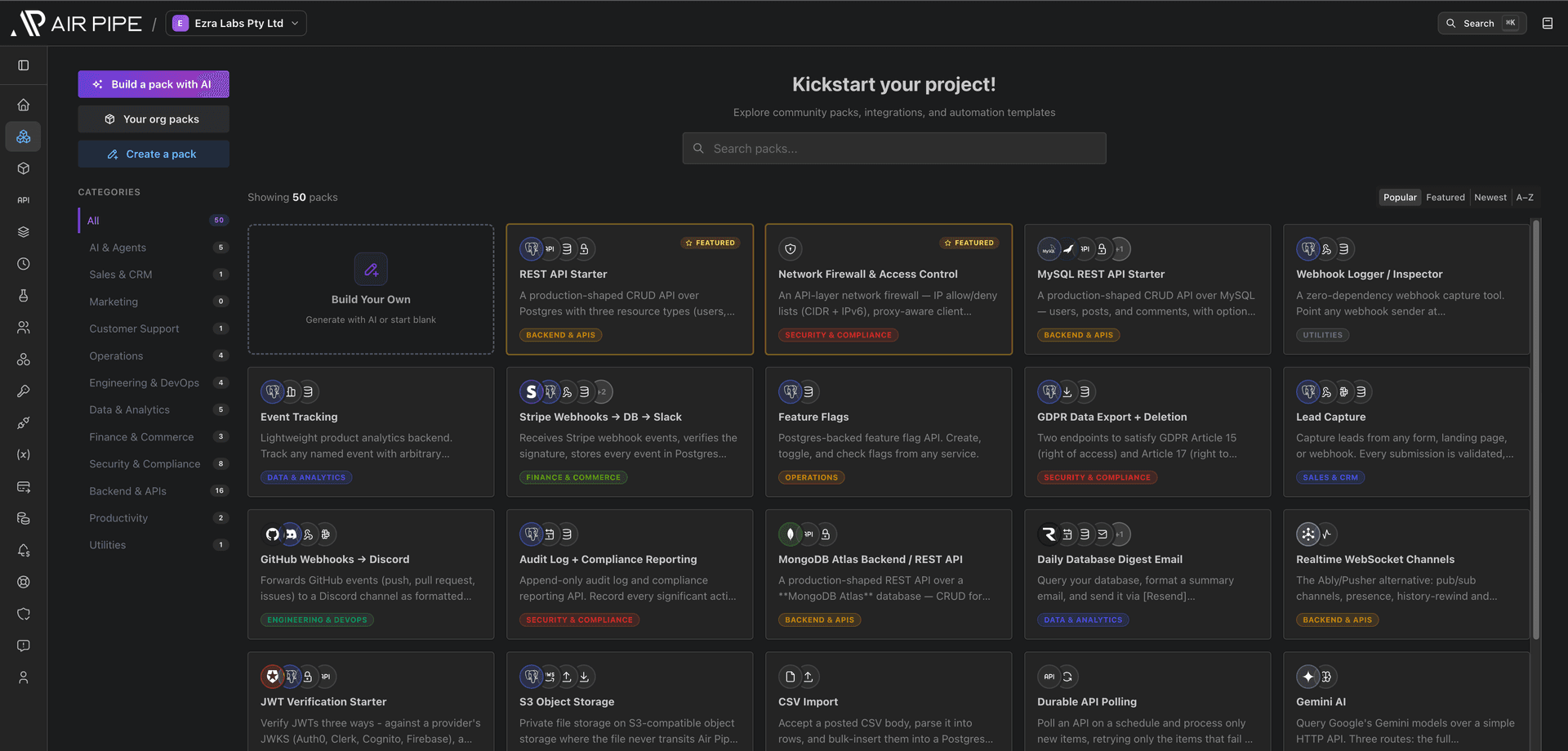Screen dimensions: 1568x751
Task: Sort packs by Featured
Action: [x=1445, y=198]
